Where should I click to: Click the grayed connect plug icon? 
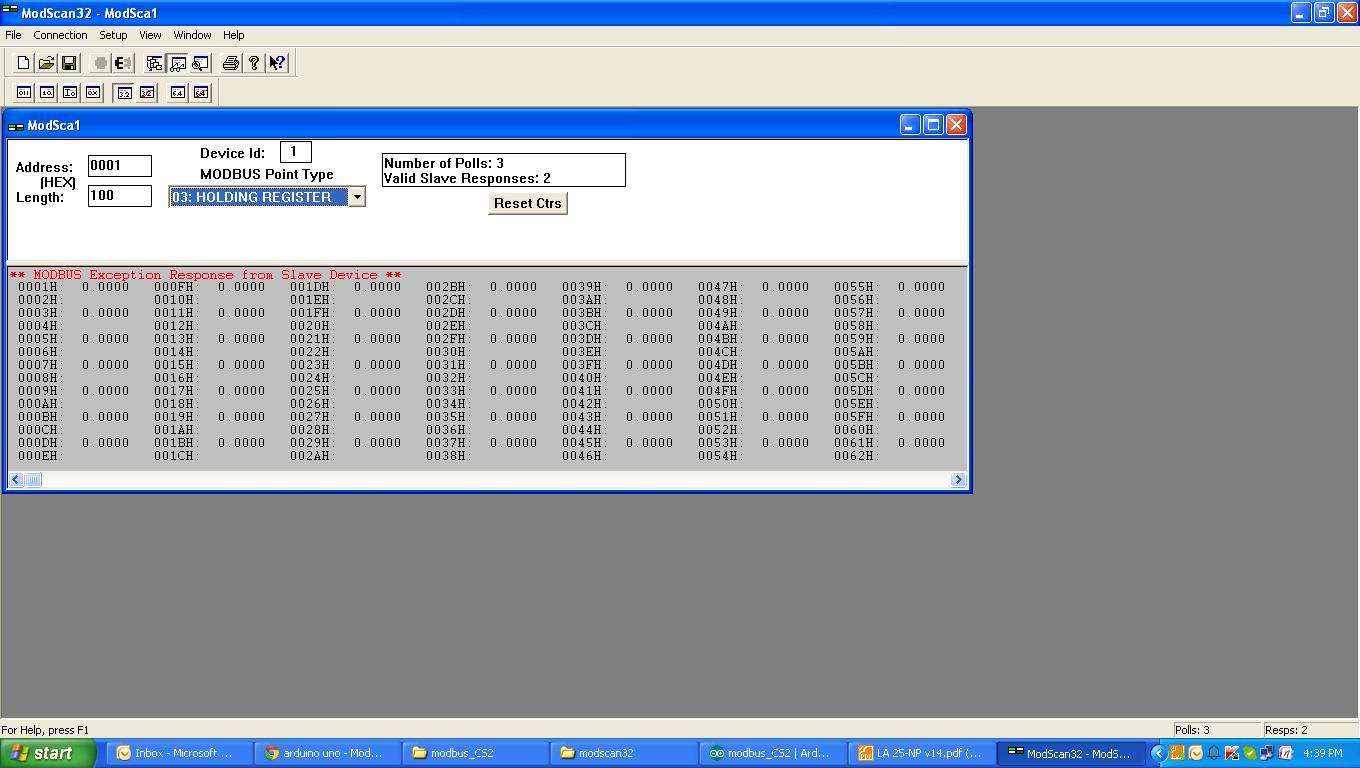100,63
